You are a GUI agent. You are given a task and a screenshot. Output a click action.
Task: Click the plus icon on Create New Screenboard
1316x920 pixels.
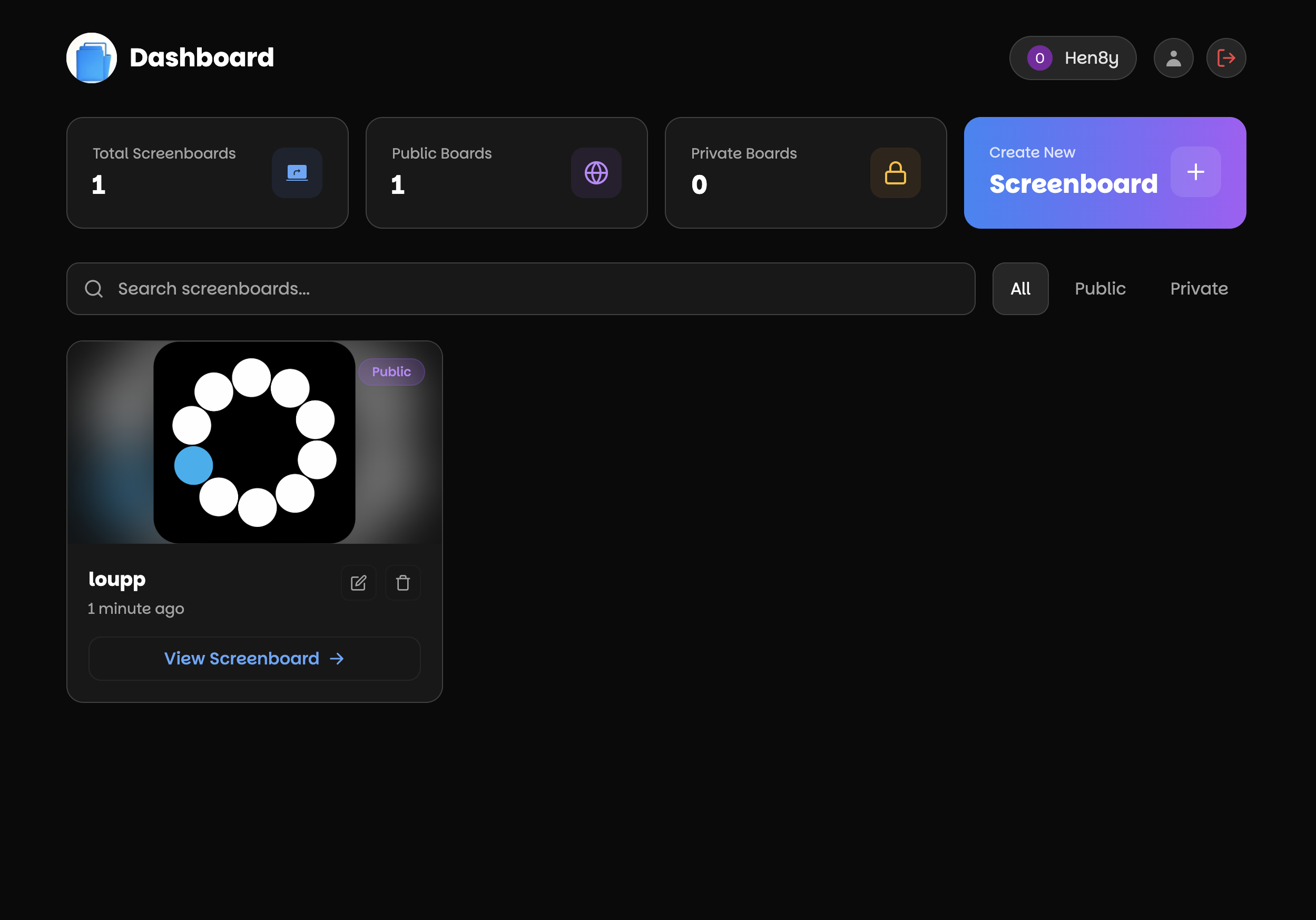[1195, 171]
